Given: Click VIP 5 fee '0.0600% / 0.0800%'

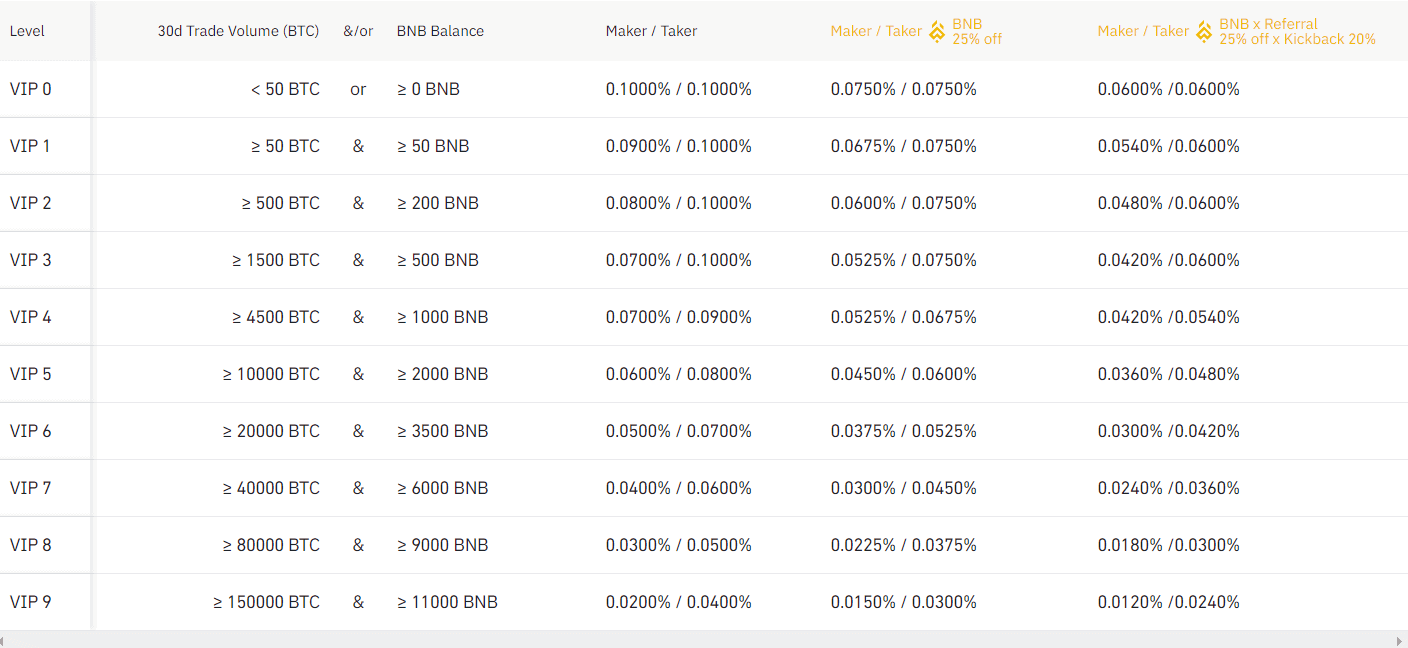Looking at the screenshot, I should click(679, 374).
